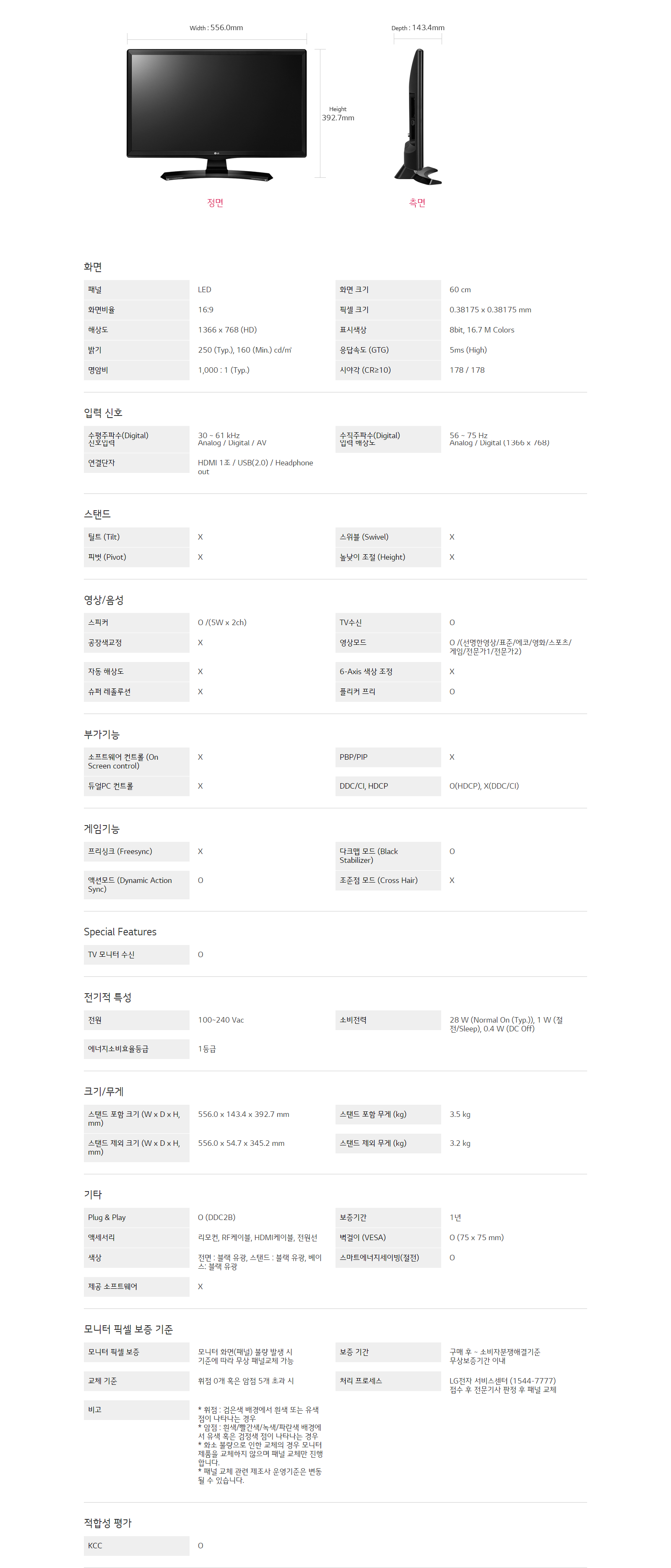Click the 화면 section heading
This screenshot has height=1568, width=671.
pos(93,267)
